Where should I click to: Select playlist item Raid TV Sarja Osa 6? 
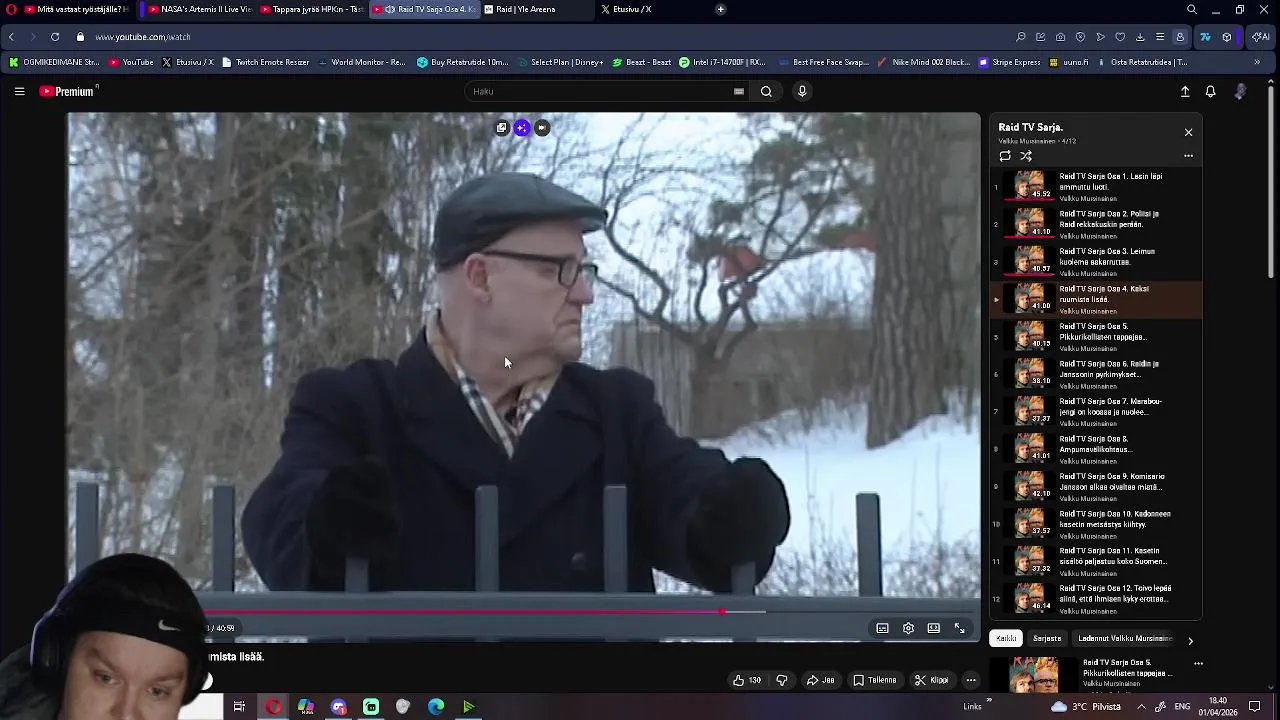point(1096,374)
